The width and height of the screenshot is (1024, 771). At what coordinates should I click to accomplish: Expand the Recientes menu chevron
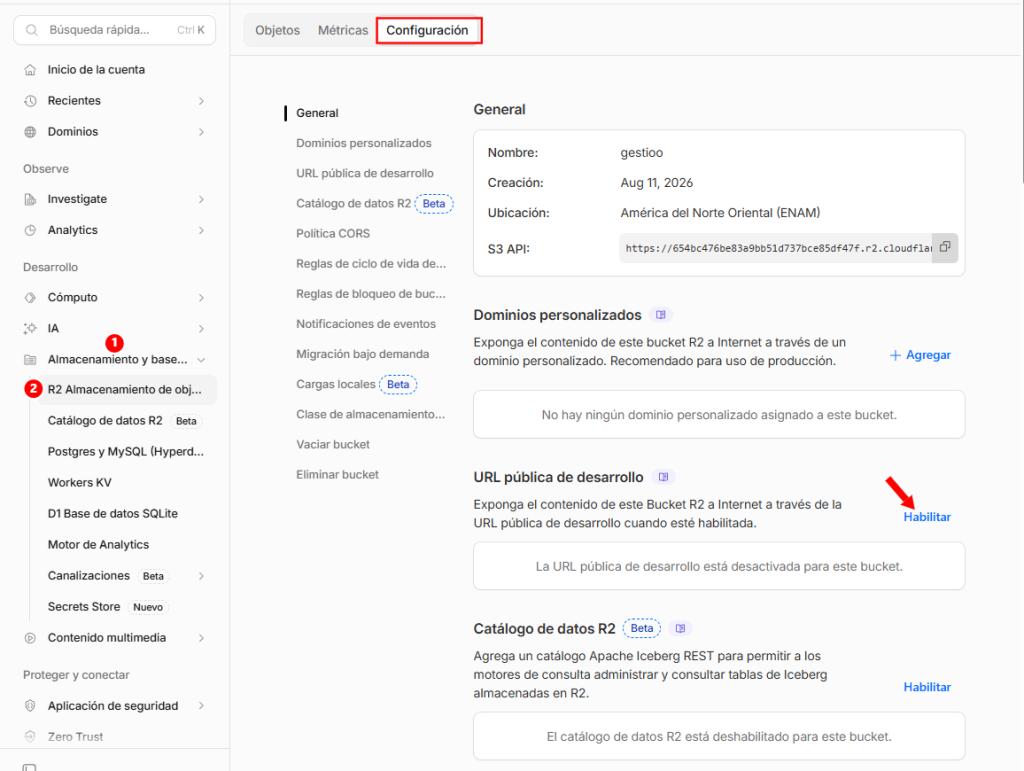[x=201, y=101]
